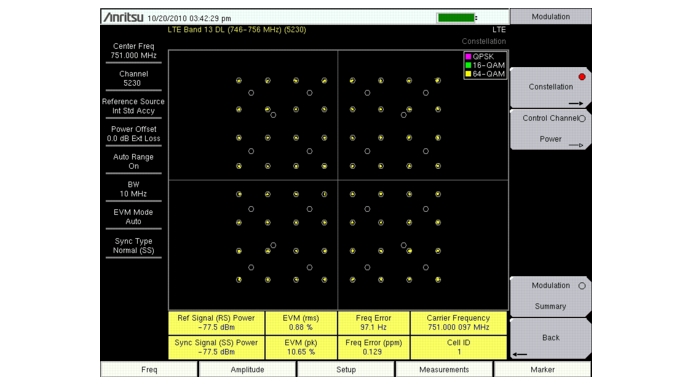This screenshot has height=386, width=689.
Task: Click the Back softkey button
Action: [x=551, y=338]
